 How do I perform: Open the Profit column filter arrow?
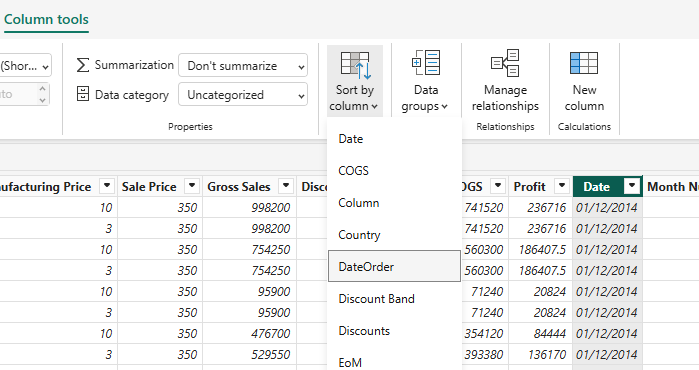562,186
